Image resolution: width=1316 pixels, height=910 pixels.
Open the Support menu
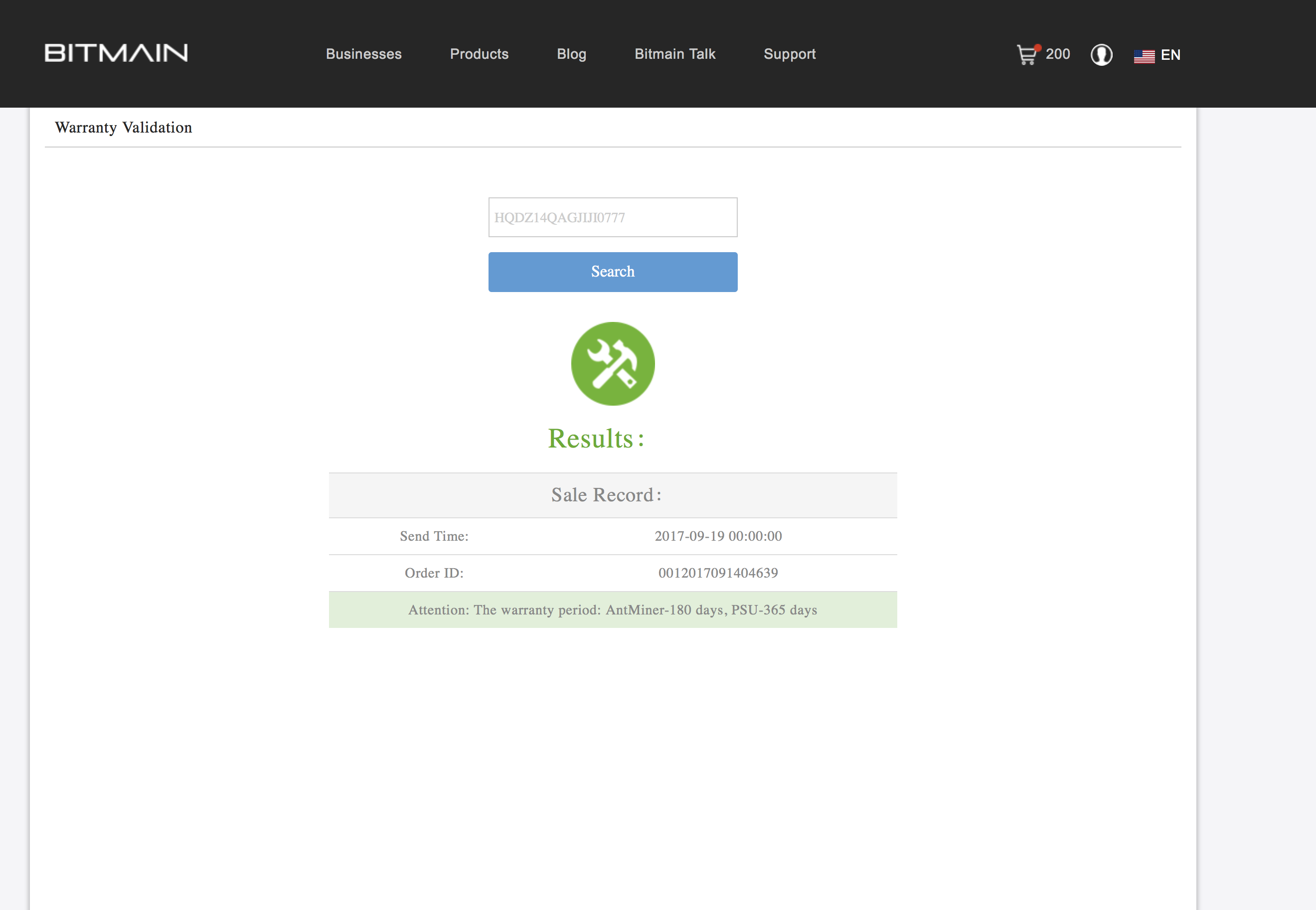coord(789,54)
